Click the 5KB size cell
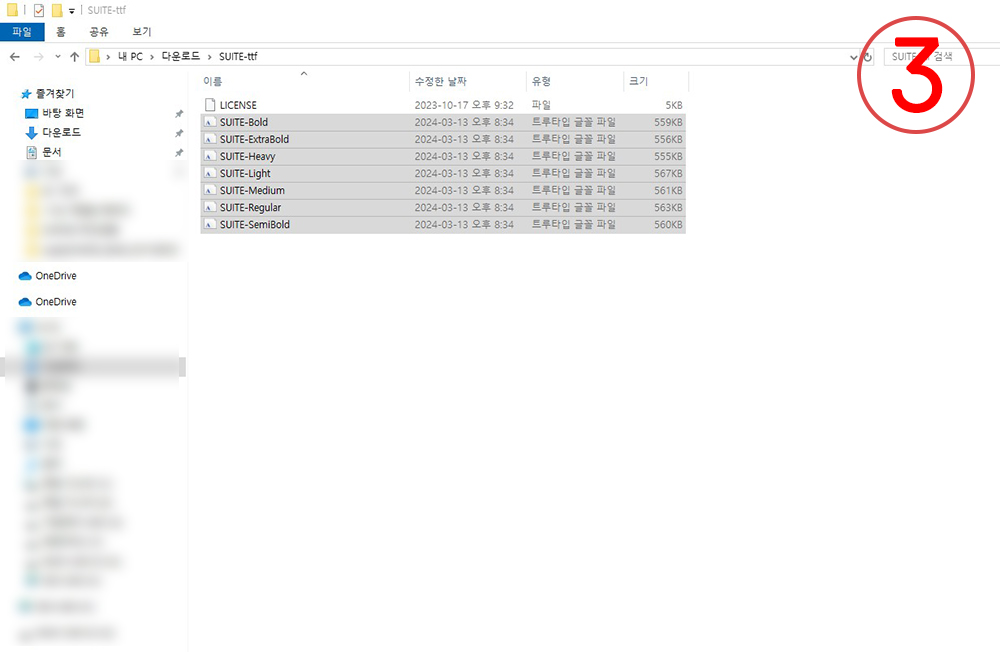 [673, 105]
